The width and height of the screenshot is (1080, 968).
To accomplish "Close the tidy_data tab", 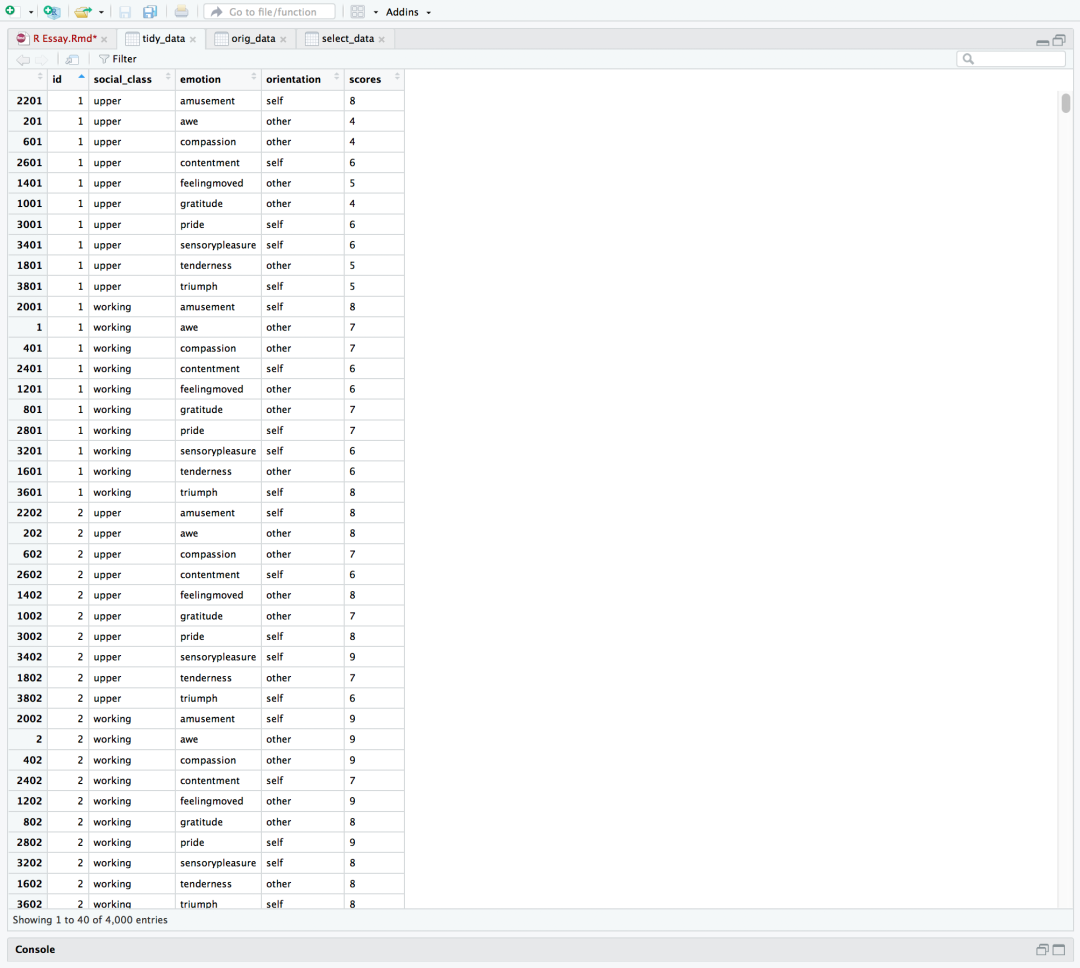I will pyautogui.click(x=193, y=39).
